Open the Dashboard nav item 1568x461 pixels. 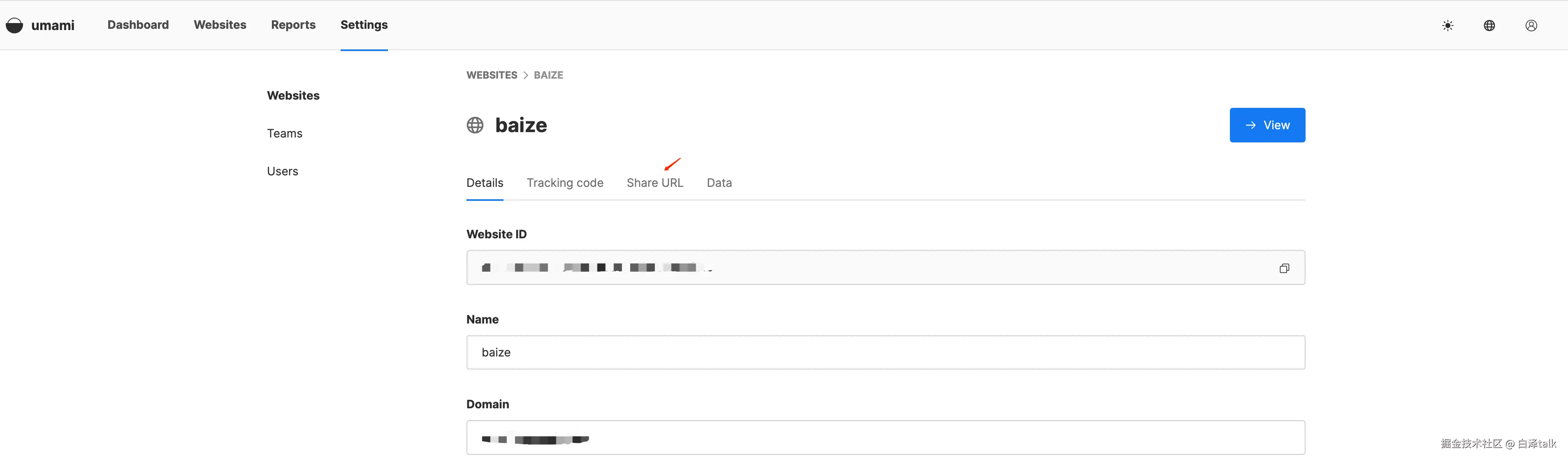coord(138,25)
